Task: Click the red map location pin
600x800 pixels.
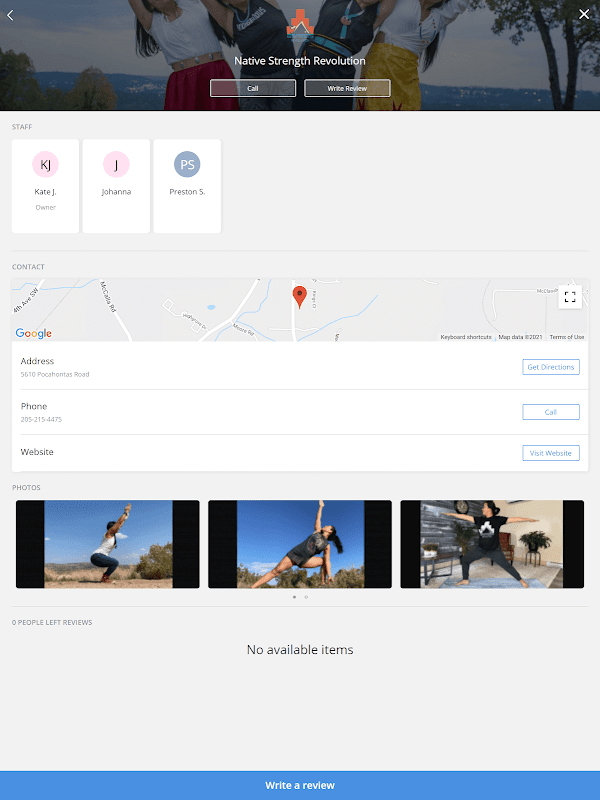Action: point(299,297)
